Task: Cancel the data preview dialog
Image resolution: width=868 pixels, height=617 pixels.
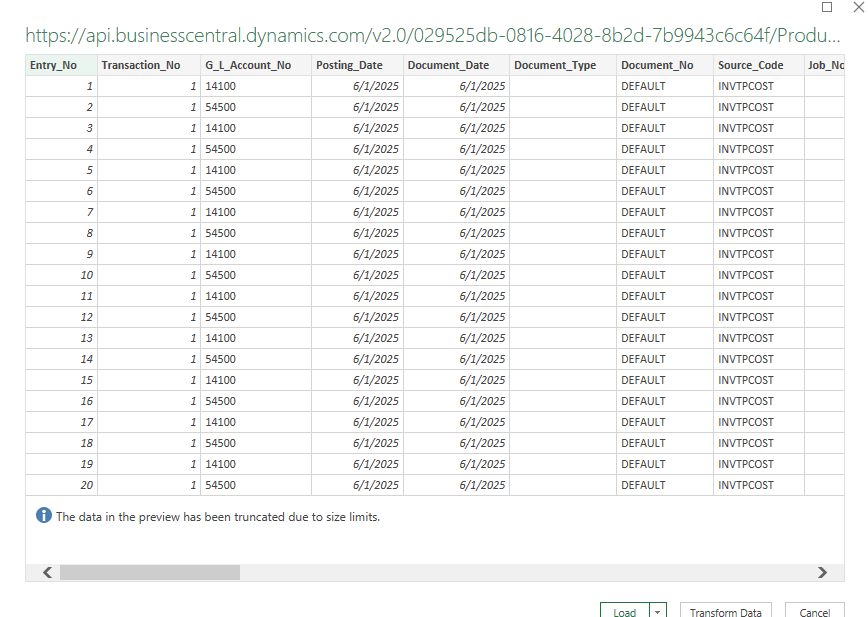Action: [814, 612]
